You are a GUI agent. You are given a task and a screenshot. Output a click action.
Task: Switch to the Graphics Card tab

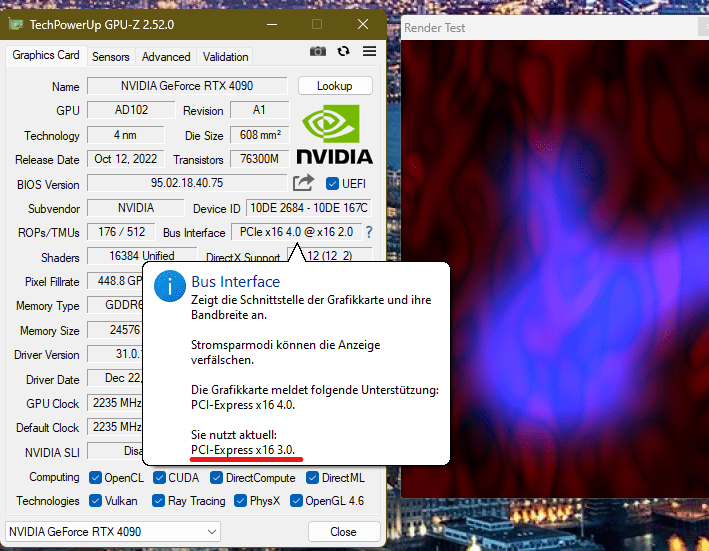click(46, 55)
